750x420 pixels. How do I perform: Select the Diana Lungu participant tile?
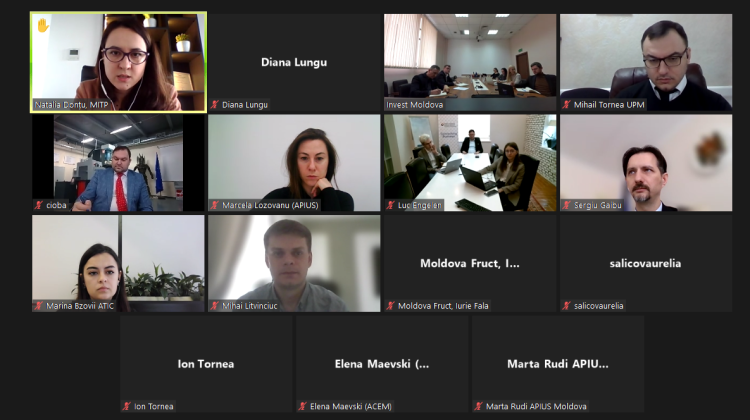(294, 62)
